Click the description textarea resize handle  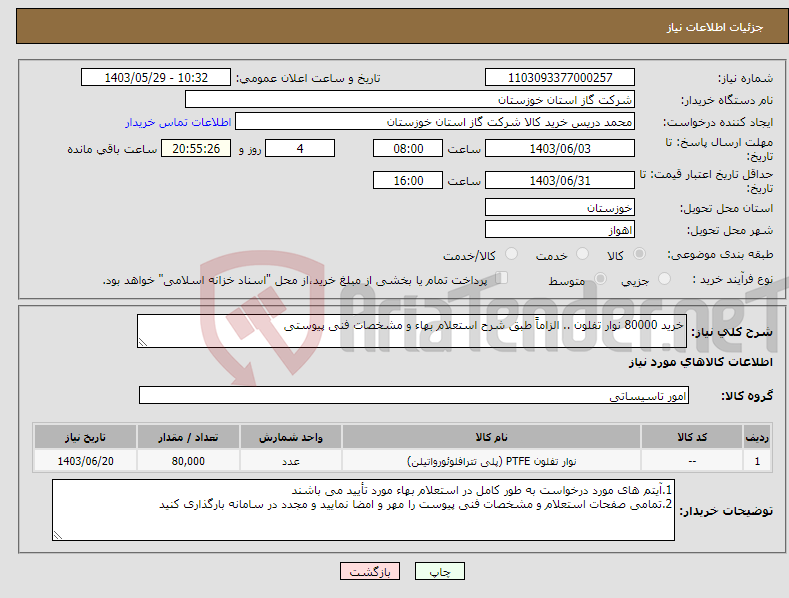[x=143, y=342]
